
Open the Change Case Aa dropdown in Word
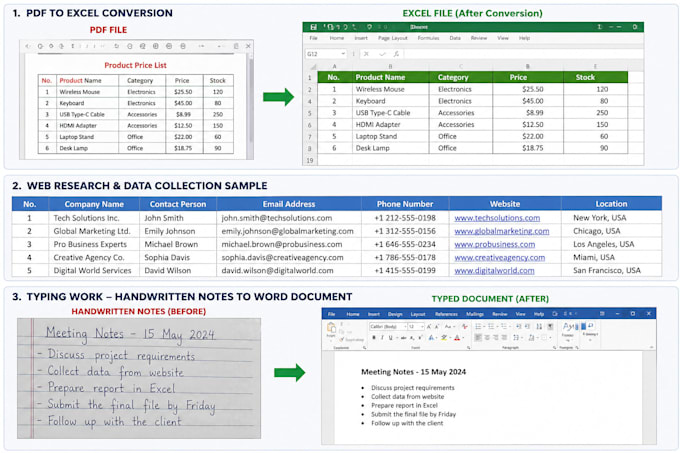coord(449,326)
